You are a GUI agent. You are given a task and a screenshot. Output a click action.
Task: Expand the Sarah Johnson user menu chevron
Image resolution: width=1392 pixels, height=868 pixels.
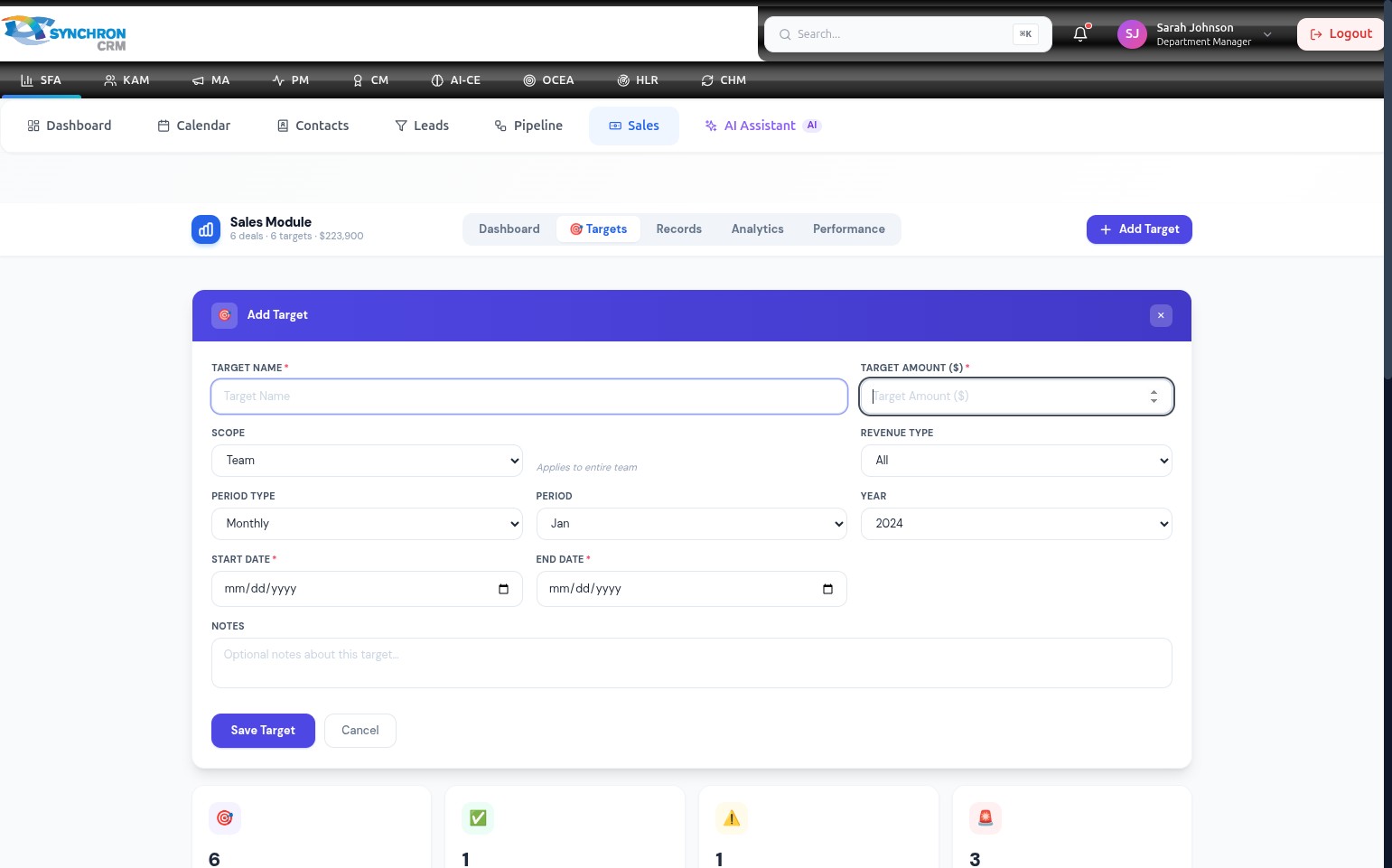(1267, 34)
